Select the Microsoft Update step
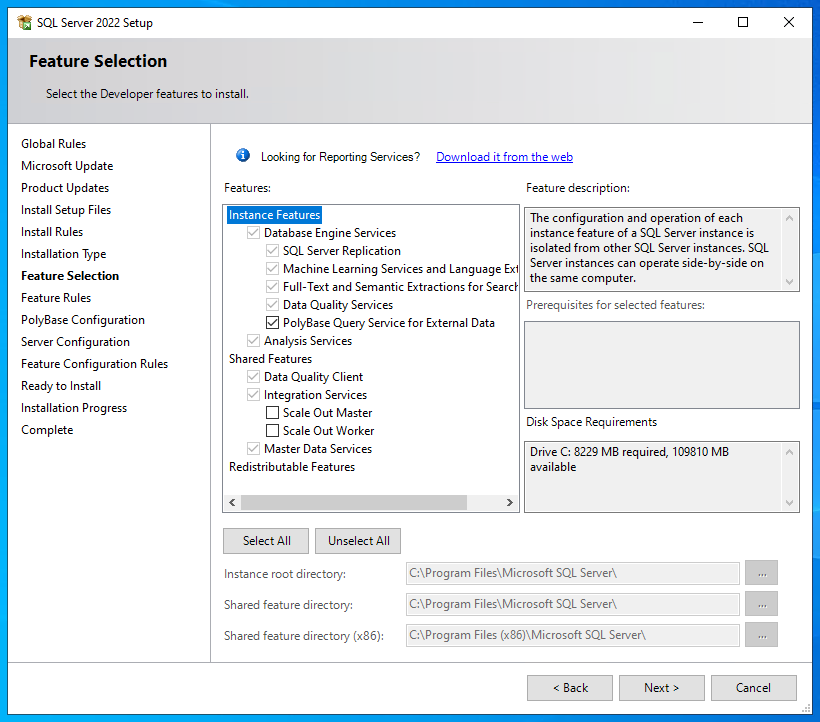 67,166
